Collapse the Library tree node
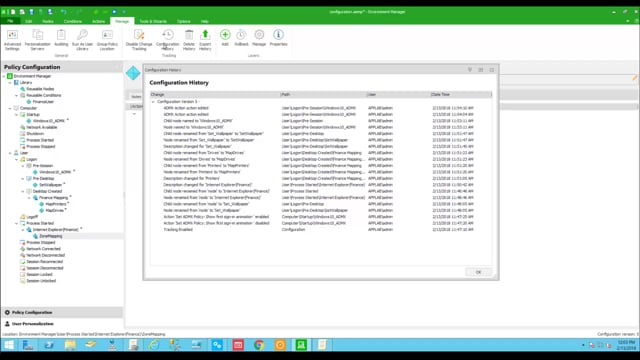The height and width of the screenshot is (360, 640). pos(10,82)
